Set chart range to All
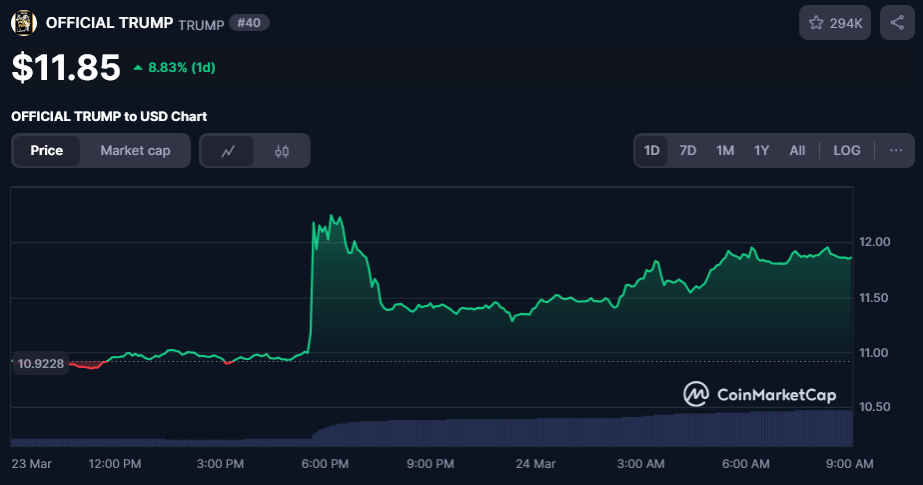The width and height of the screenshot is (923, 485). (797, 151)
